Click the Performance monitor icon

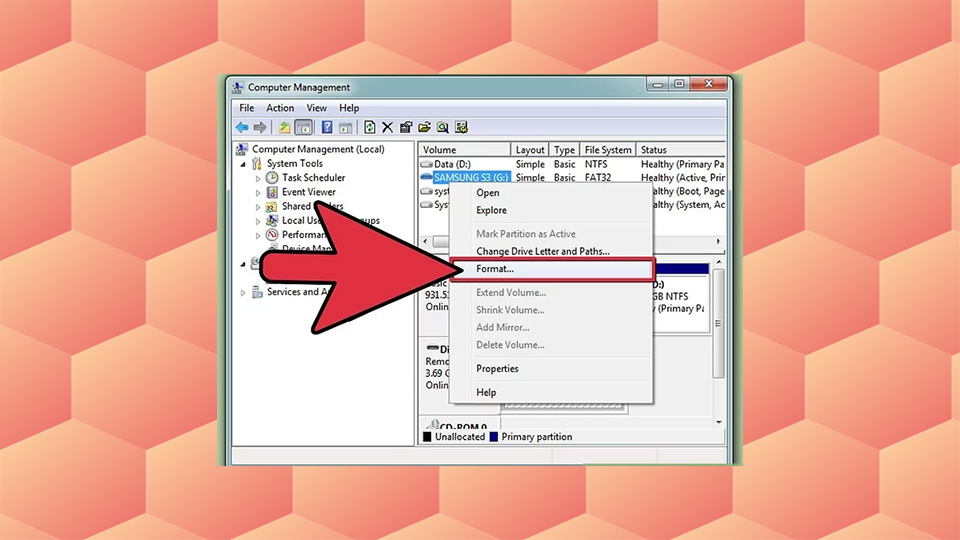click(272, 234)
